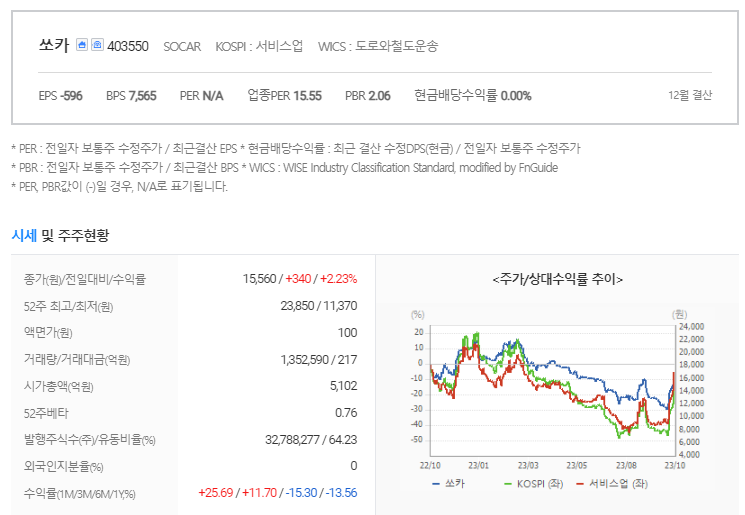Click the closing price 15,560 value
This screenshot has height=515, width=745.
tap(259, 278)
